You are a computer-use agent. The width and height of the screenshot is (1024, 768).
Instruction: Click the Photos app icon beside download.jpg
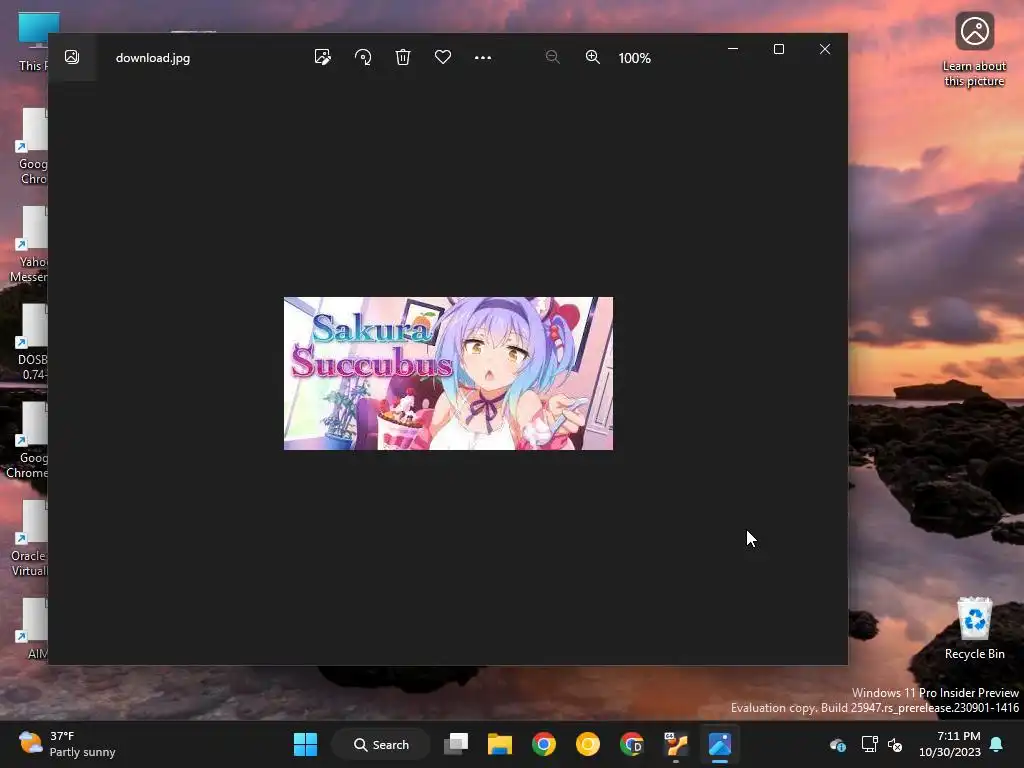pyautogui.click(x=72, y=57)
